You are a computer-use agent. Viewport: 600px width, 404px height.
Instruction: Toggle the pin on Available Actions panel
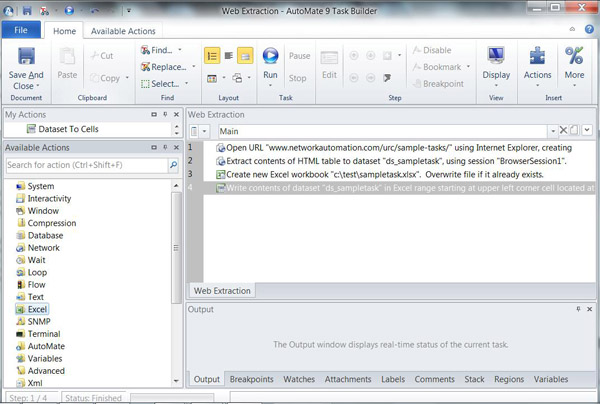point(165,147)
